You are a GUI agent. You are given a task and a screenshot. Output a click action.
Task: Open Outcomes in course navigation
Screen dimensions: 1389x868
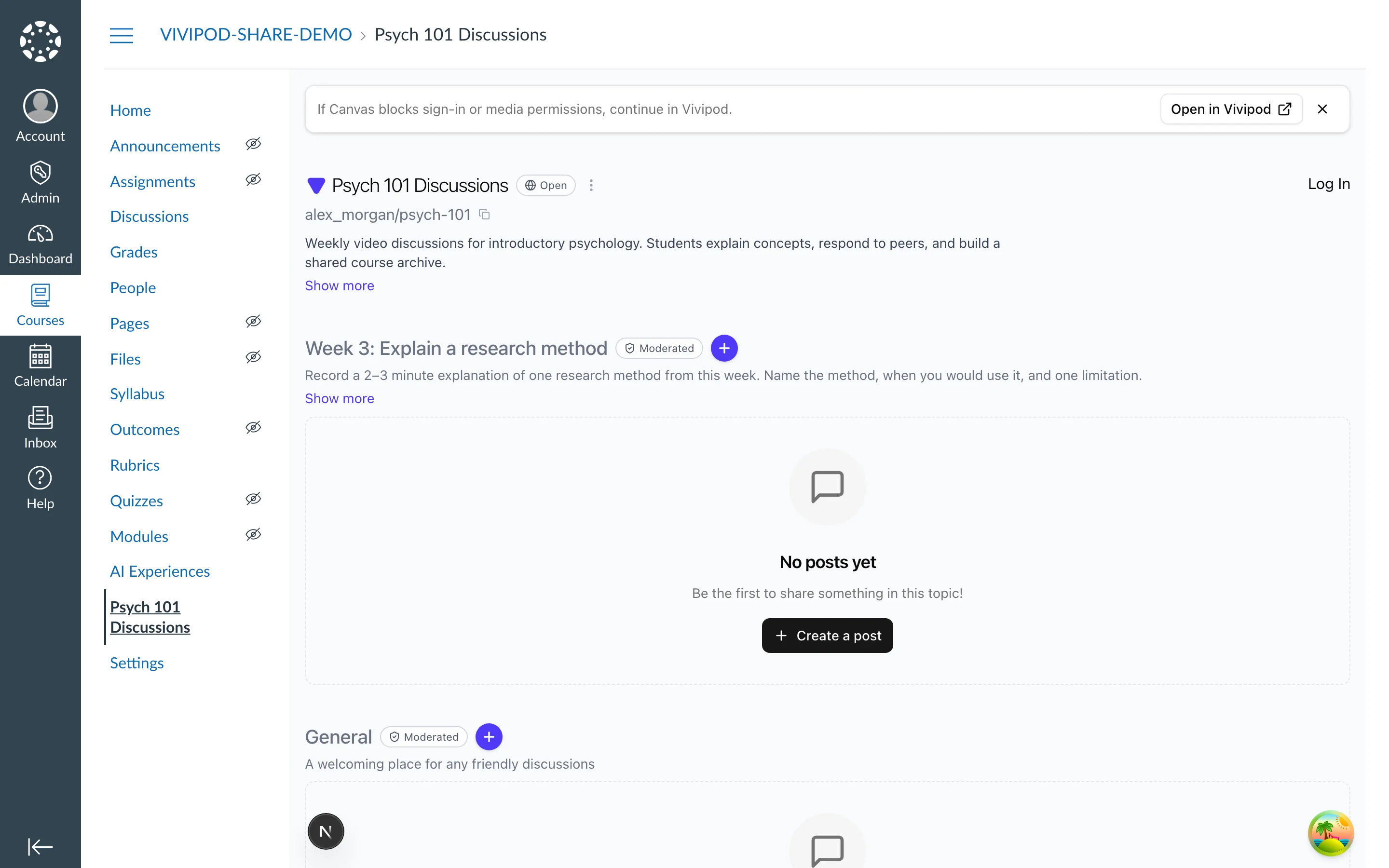click(145, 429)
